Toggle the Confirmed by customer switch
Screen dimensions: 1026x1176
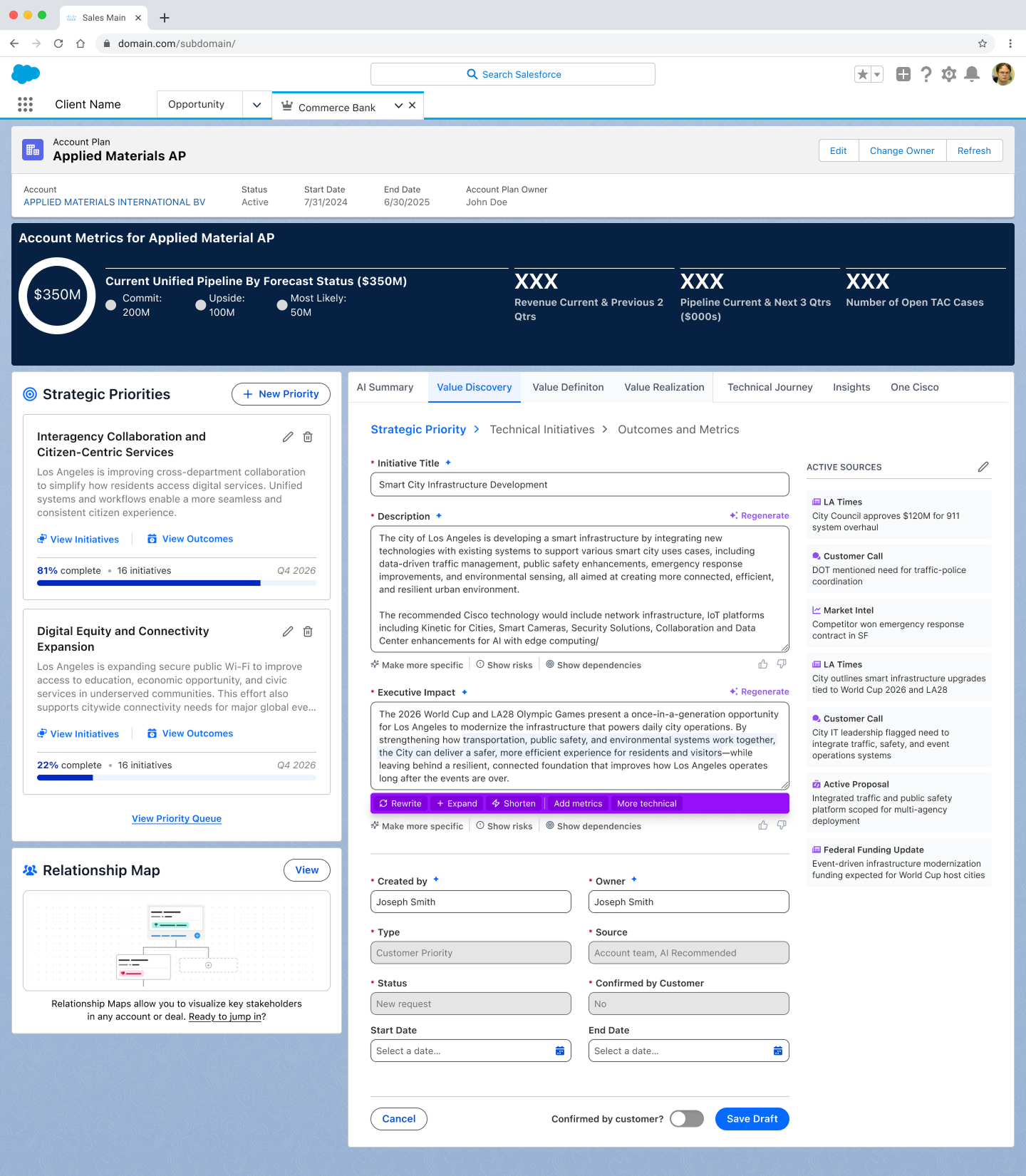(687, 1119)
